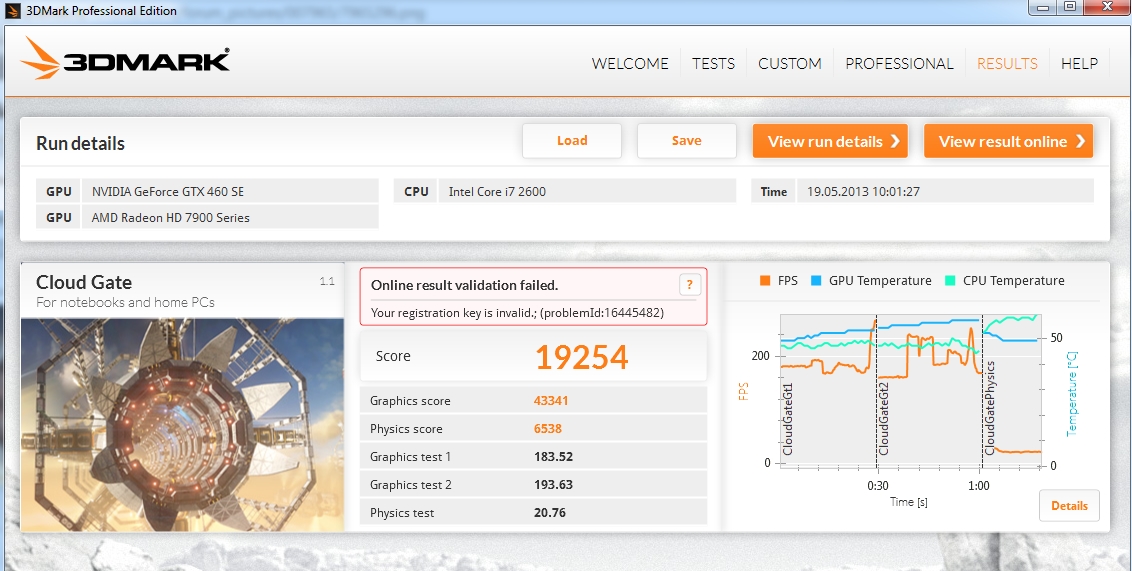Click the Graphics score value 43341
Viewport: 1132px width, 571px height.
(551, 401)
